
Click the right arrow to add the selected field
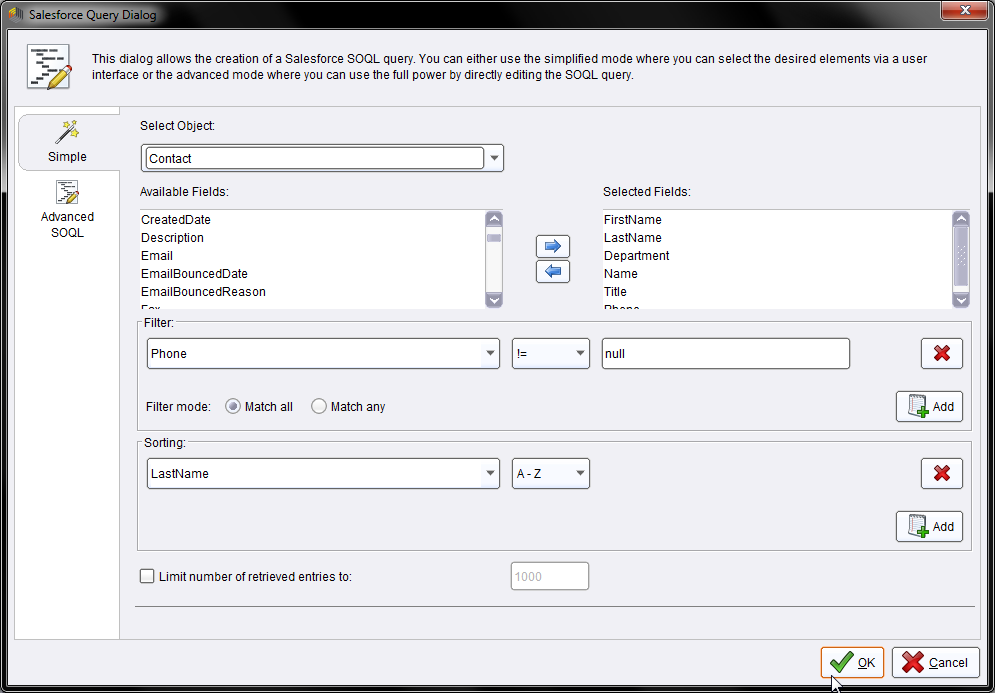(x=553, y=246)
